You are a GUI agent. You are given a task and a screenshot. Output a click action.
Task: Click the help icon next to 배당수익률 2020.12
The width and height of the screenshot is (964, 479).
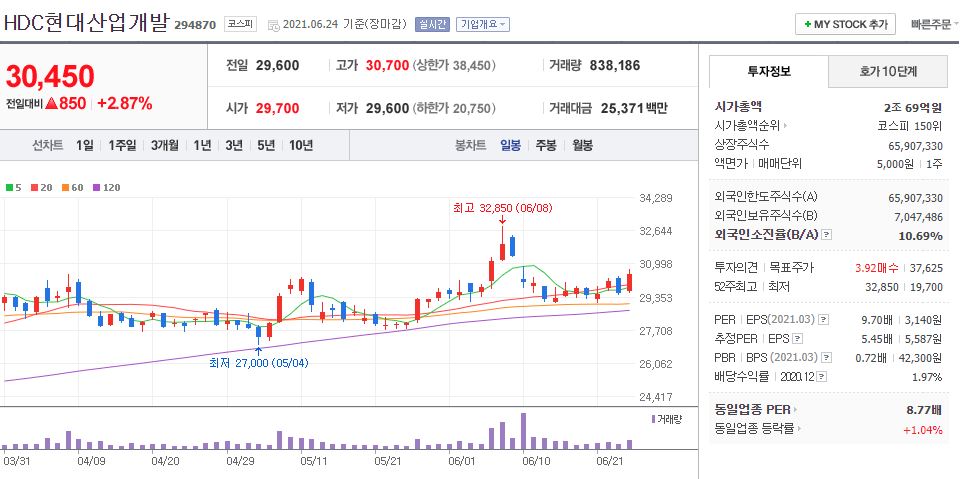(x=822, y=376)
